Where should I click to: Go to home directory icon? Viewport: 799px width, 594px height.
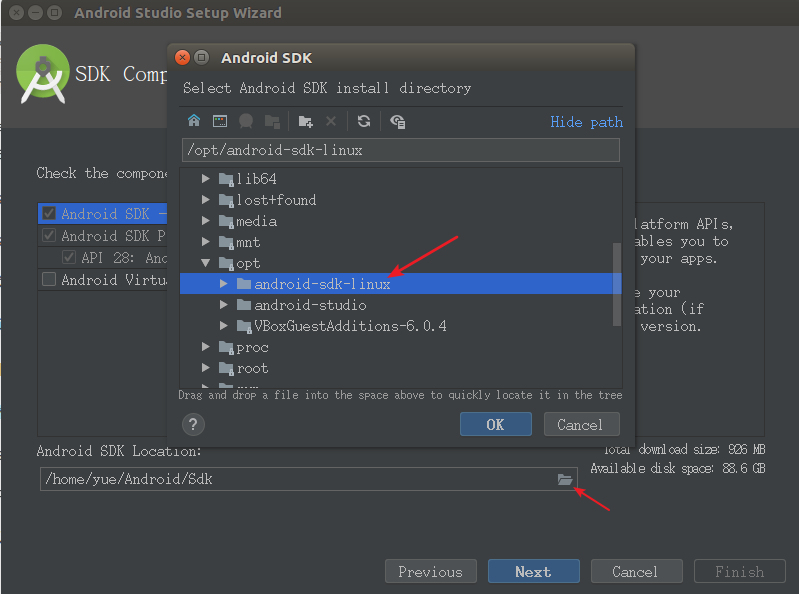[194, 121]
